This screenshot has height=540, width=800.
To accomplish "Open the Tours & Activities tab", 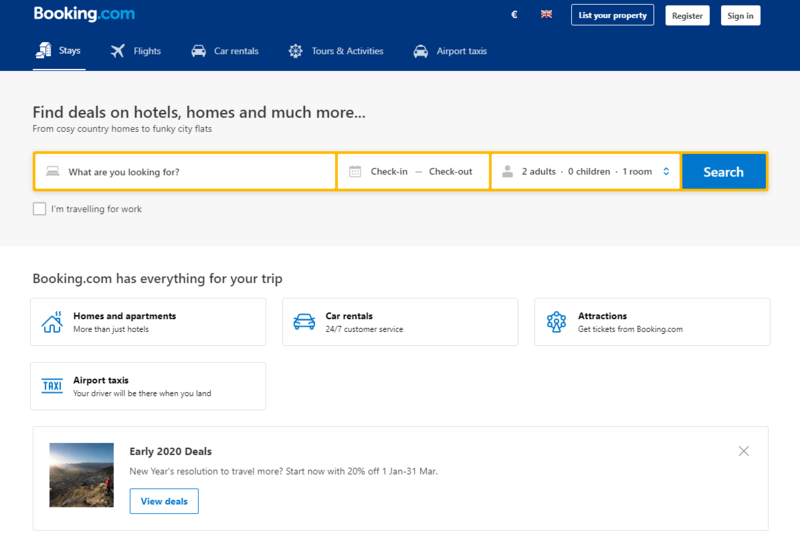I will tap(336, 51).
